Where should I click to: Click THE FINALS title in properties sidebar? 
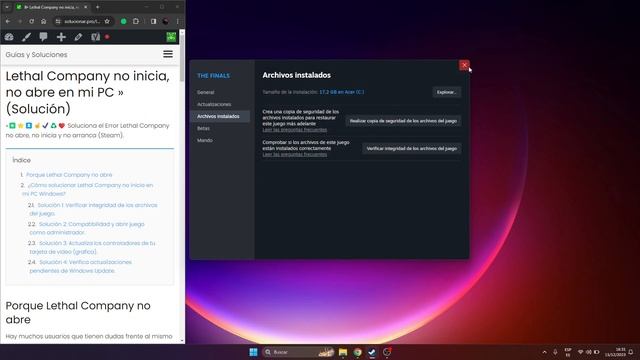213,76
